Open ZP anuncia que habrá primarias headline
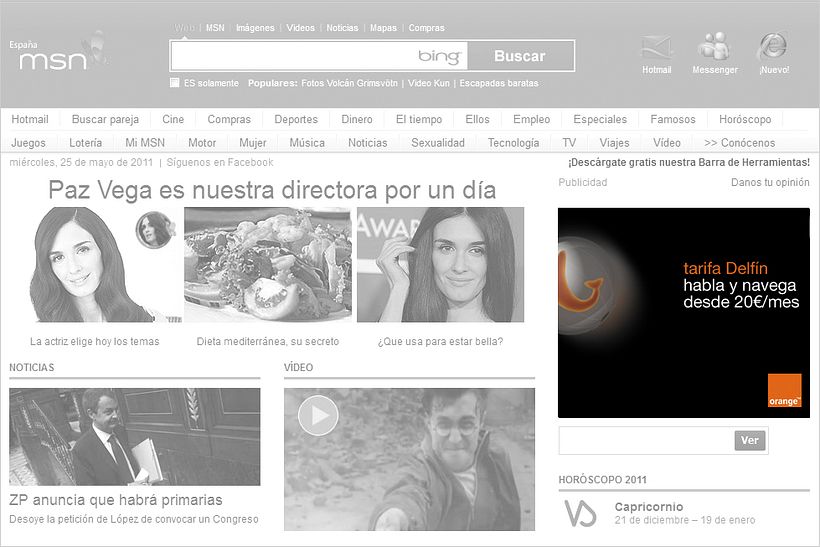This screenshot has width=820, height=547. click(x=116, y=500)
